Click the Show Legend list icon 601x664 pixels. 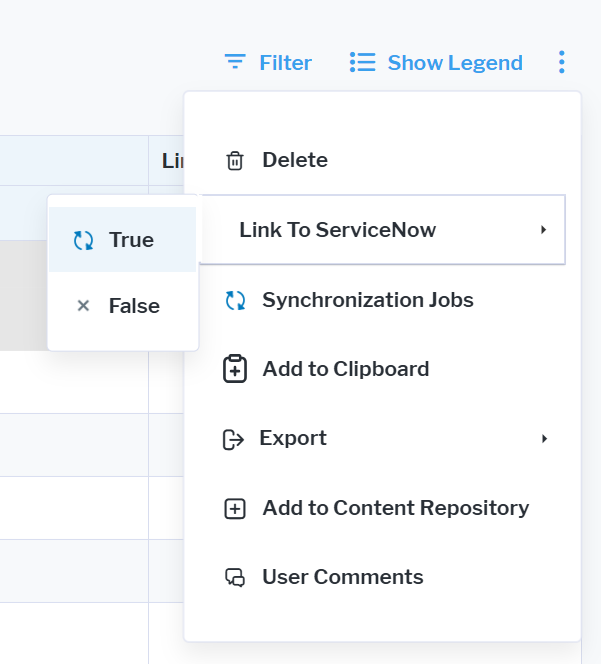[362, 63]
